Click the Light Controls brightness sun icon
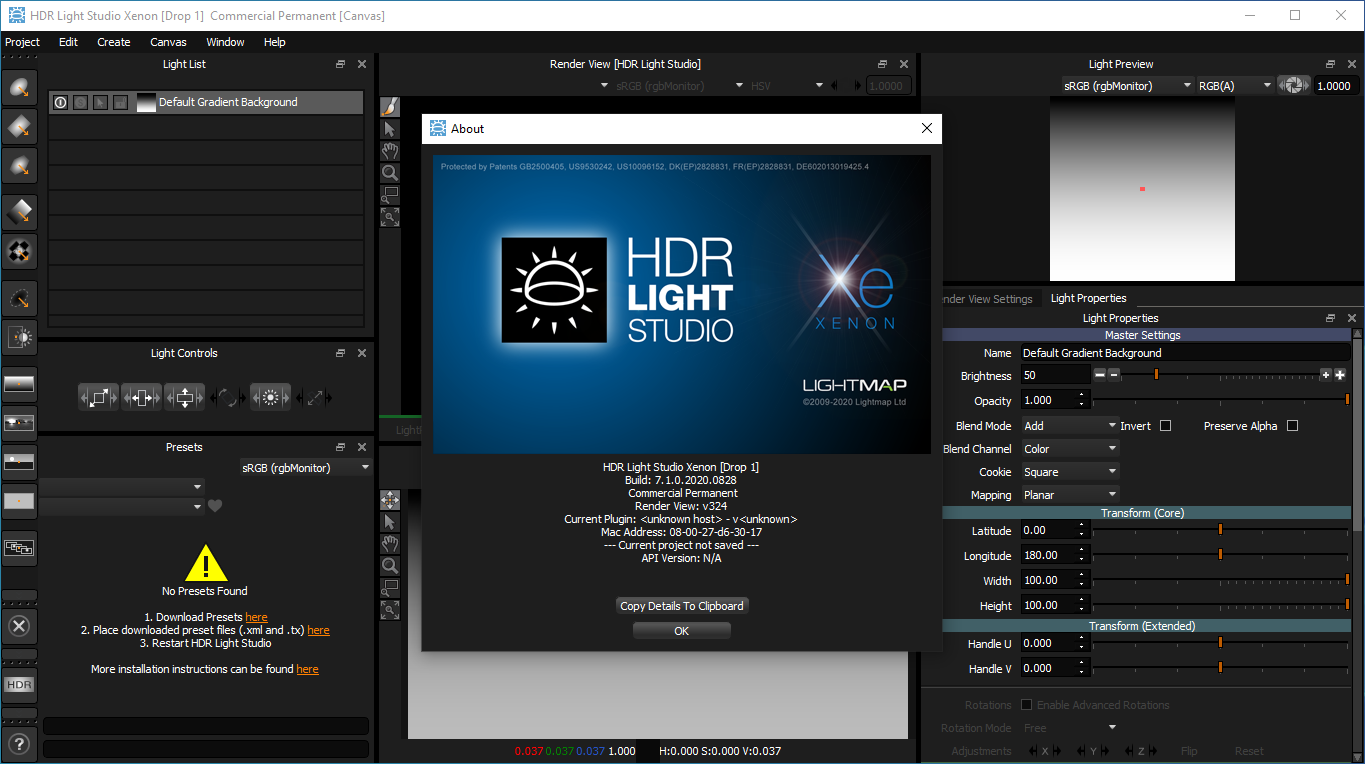Viewport: 1365px width, 764px height. [x=270, y=397]
